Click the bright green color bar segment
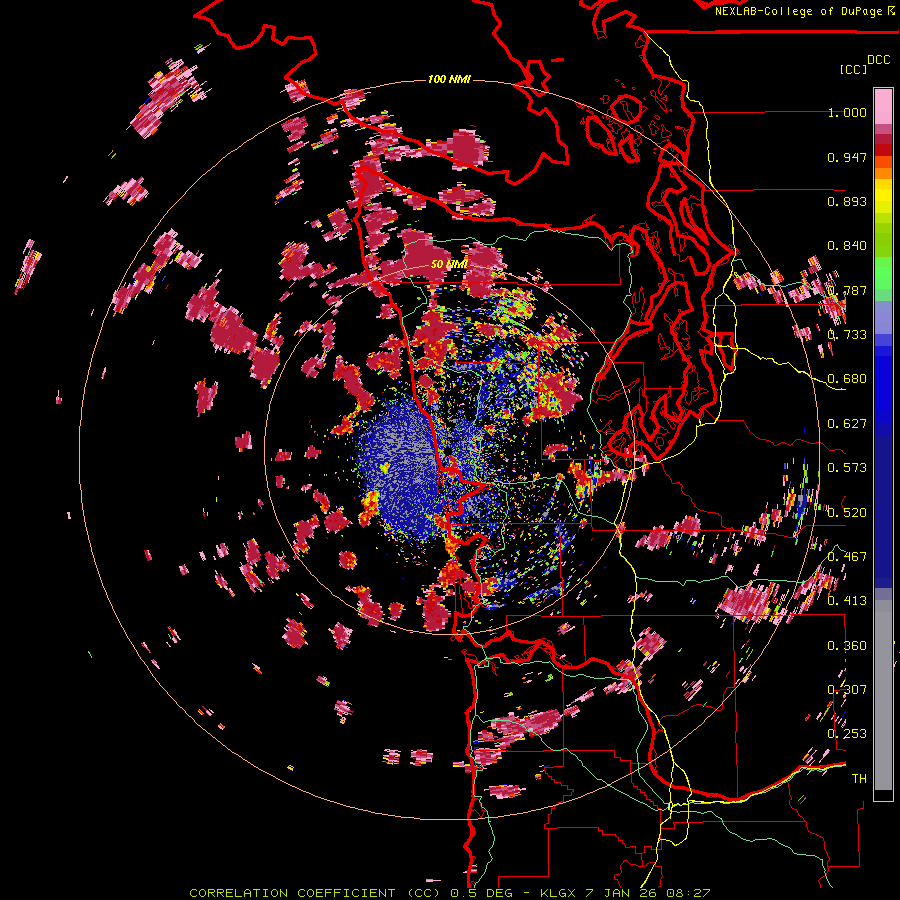 [x=883, y=273]
